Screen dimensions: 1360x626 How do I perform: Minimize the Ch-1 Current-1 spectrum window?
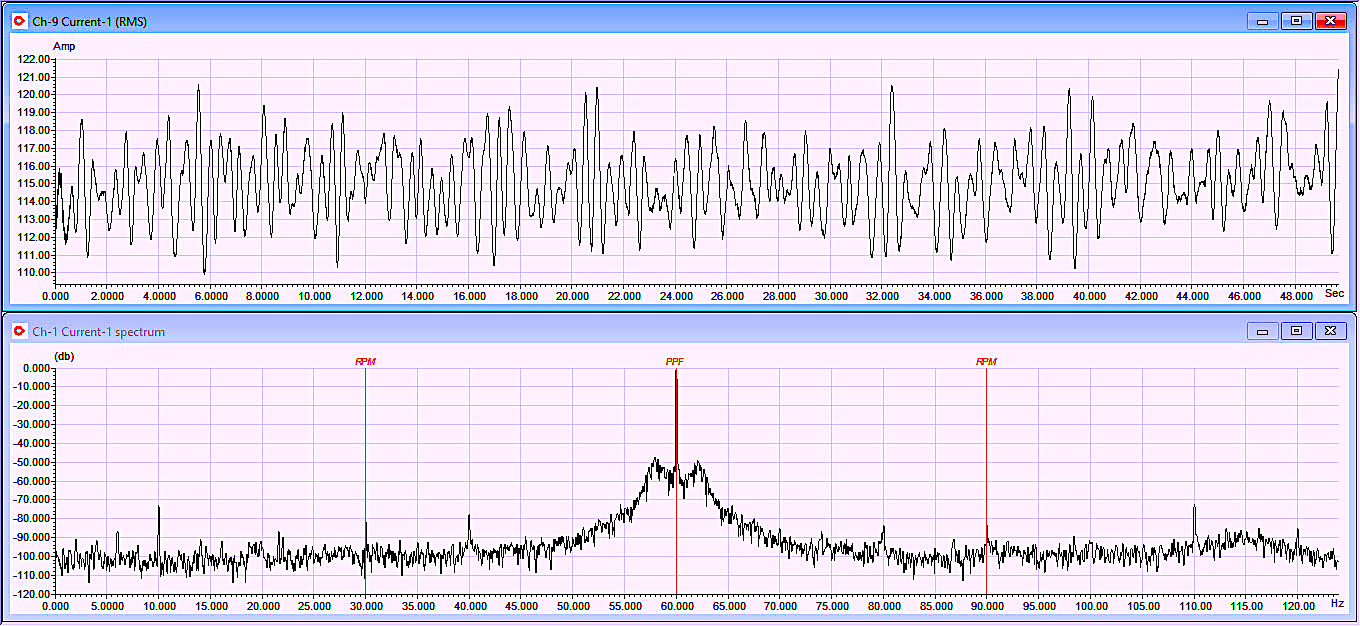[1262, 331]
